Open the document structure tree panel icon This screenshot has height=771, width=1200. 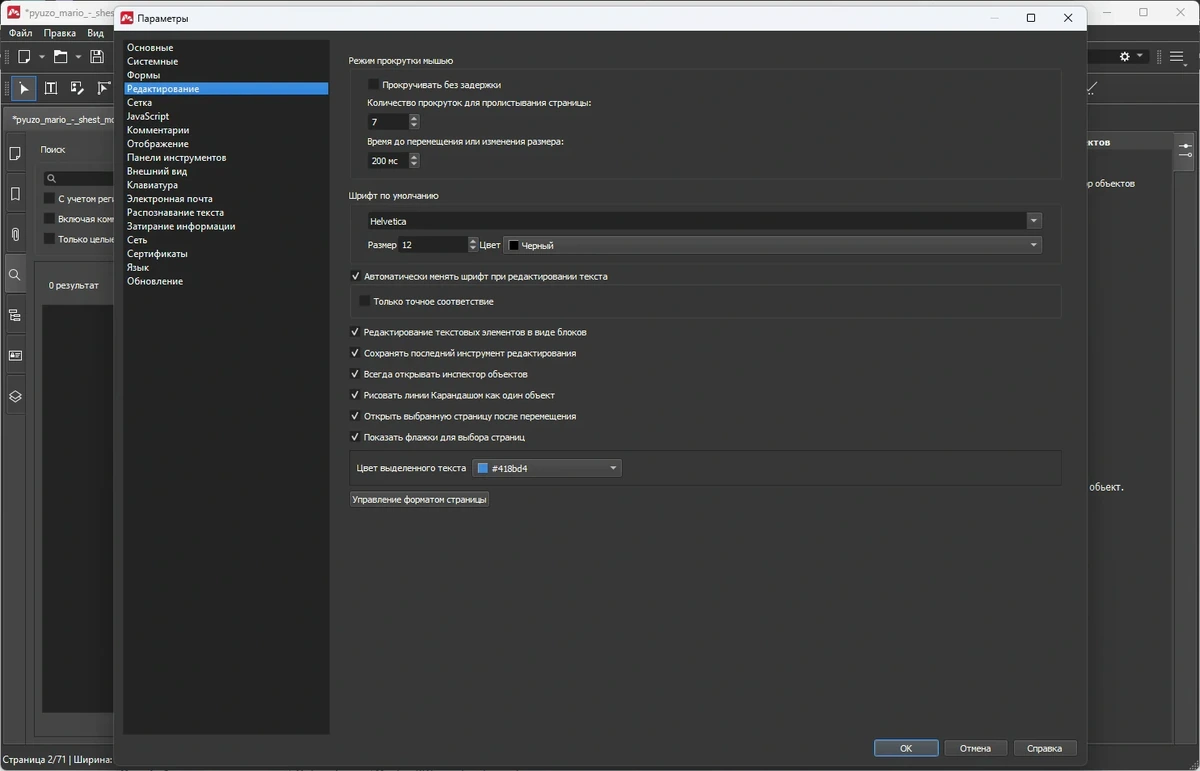point(15,315)
